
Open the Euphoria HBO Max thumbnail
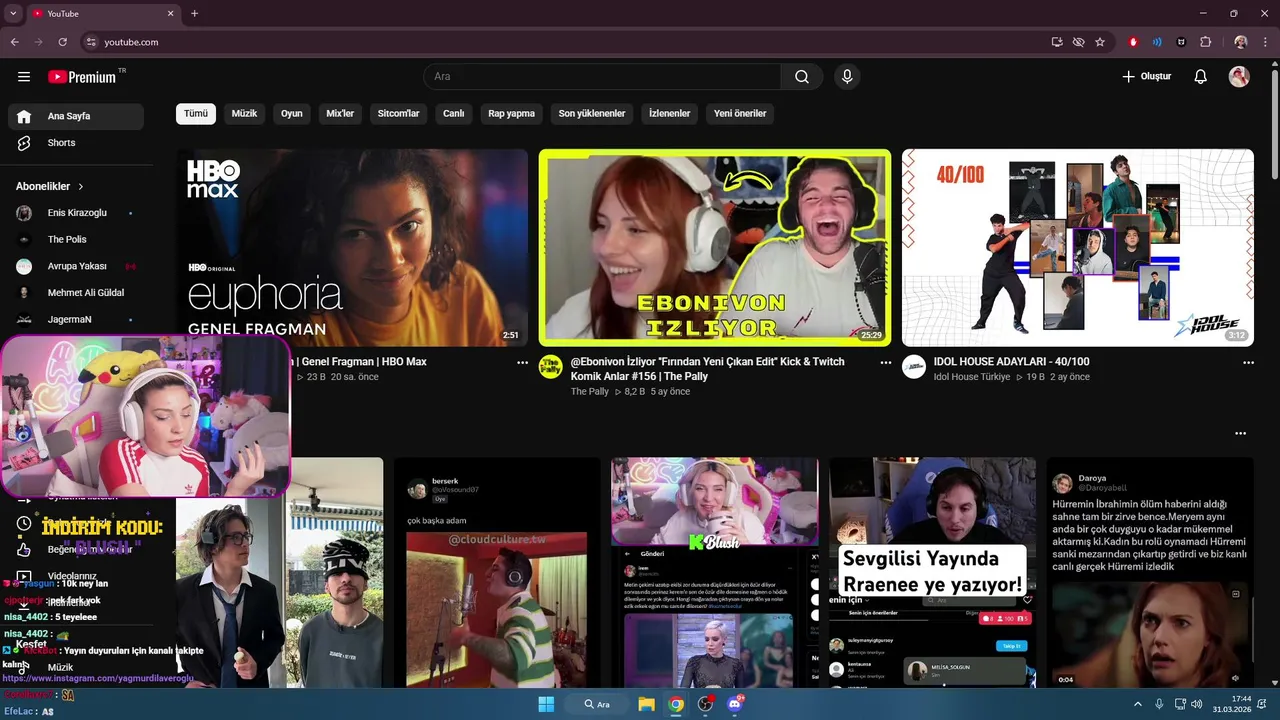[x=352, y=248]
